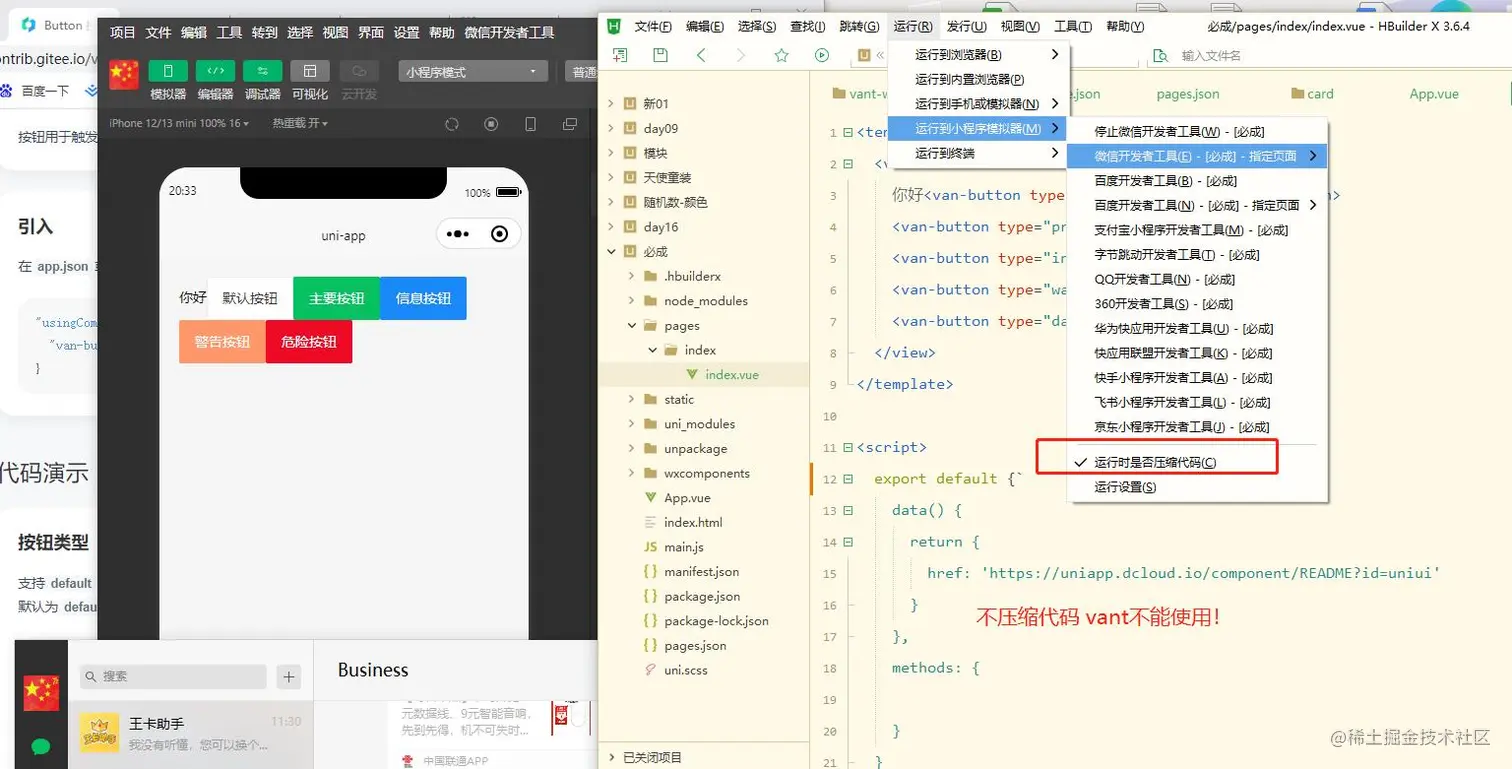Switch to the App.vue editor tab
1512x769 pixels.
click(x=1433, y=94)
